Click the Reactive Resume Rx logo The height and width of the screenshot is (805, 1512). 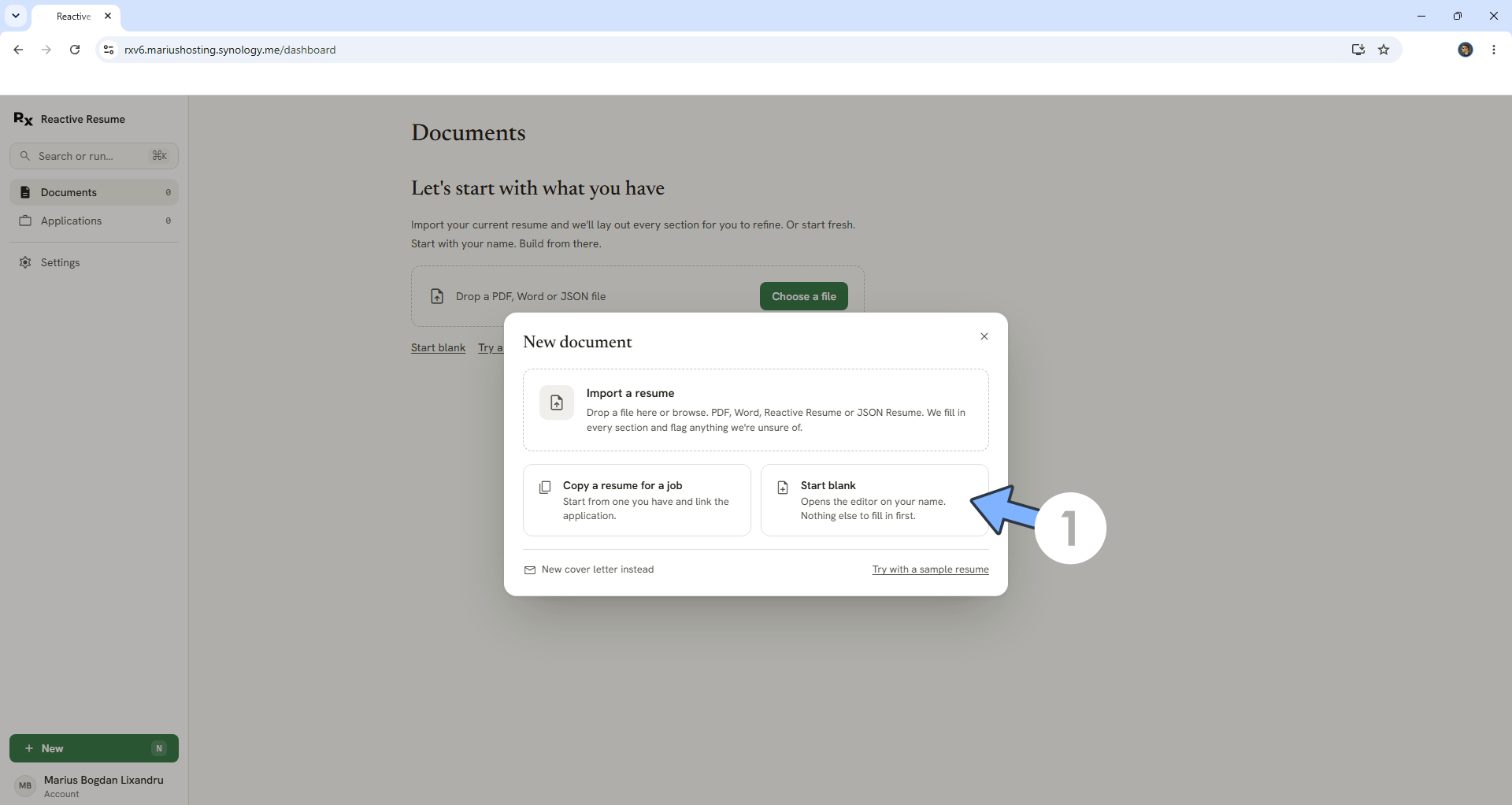[x=23, y=119]
